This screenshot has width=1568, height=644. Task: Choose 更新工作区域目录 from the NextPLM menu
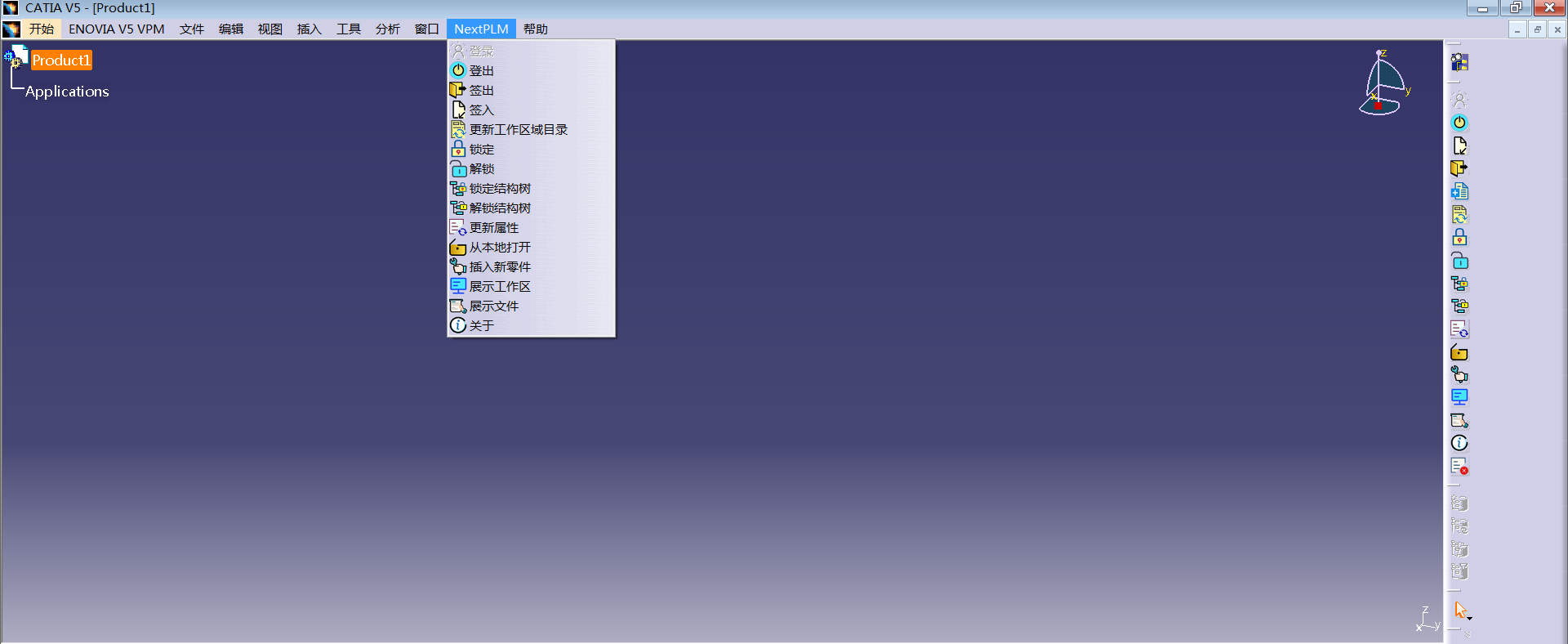pos(531,130)
